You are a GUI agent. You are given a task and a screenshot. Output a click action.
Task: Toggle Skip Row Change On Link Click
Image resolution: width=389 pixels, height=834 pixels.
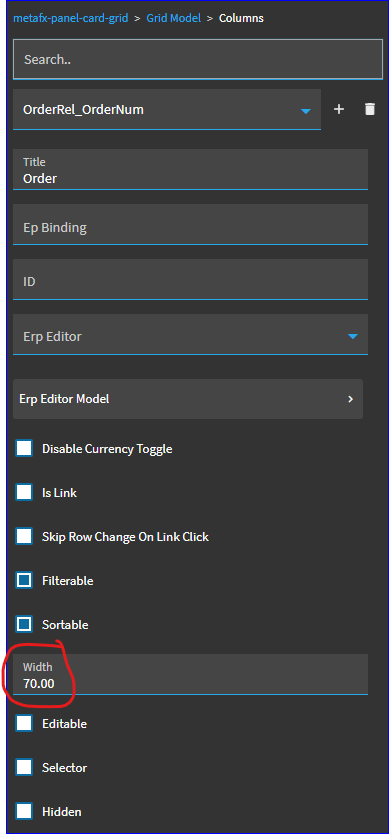click(24, 536)
